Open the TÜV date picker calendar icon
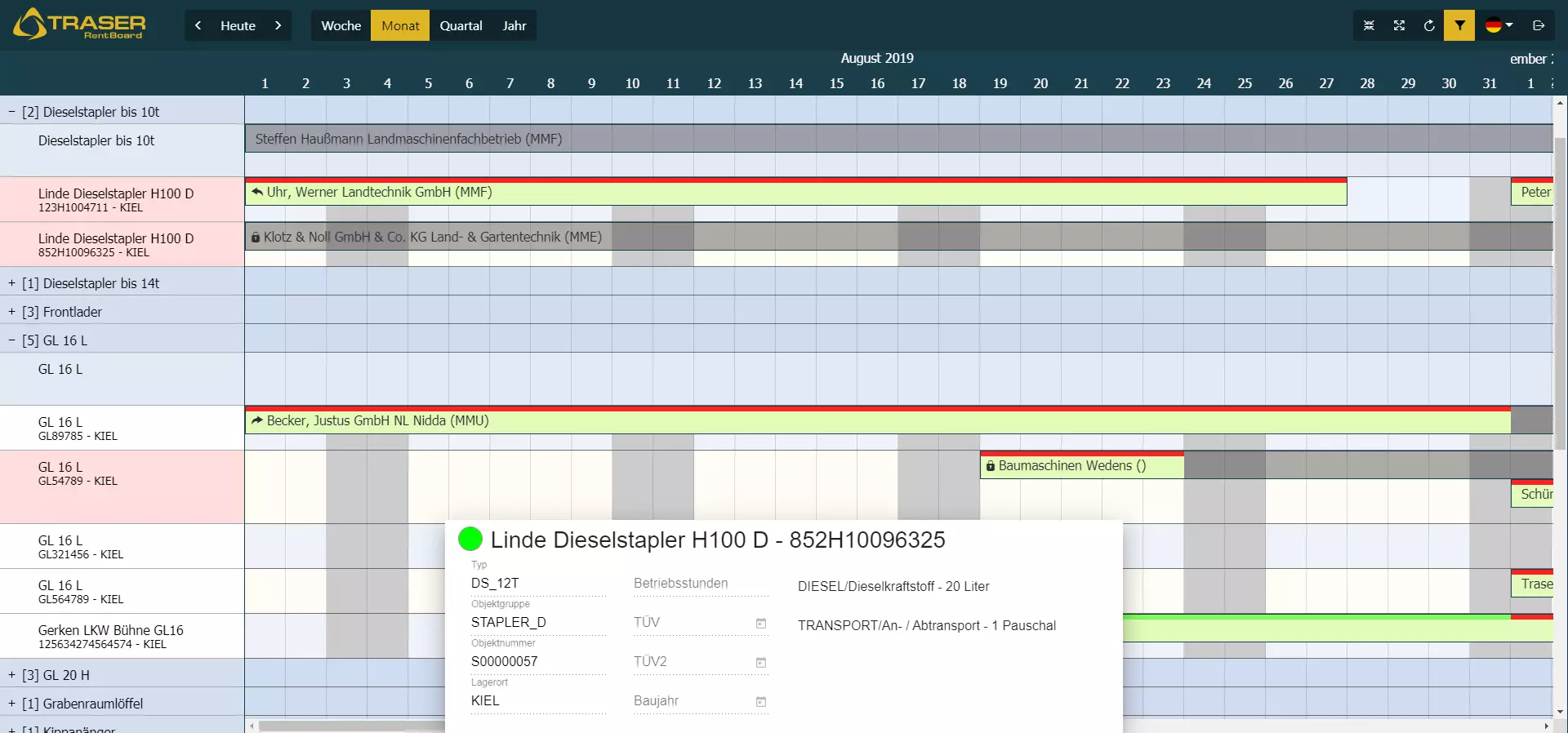Image resolution: width=1568 pixels, height=733 pixels. pyautogui.click(x=760, y=624)
